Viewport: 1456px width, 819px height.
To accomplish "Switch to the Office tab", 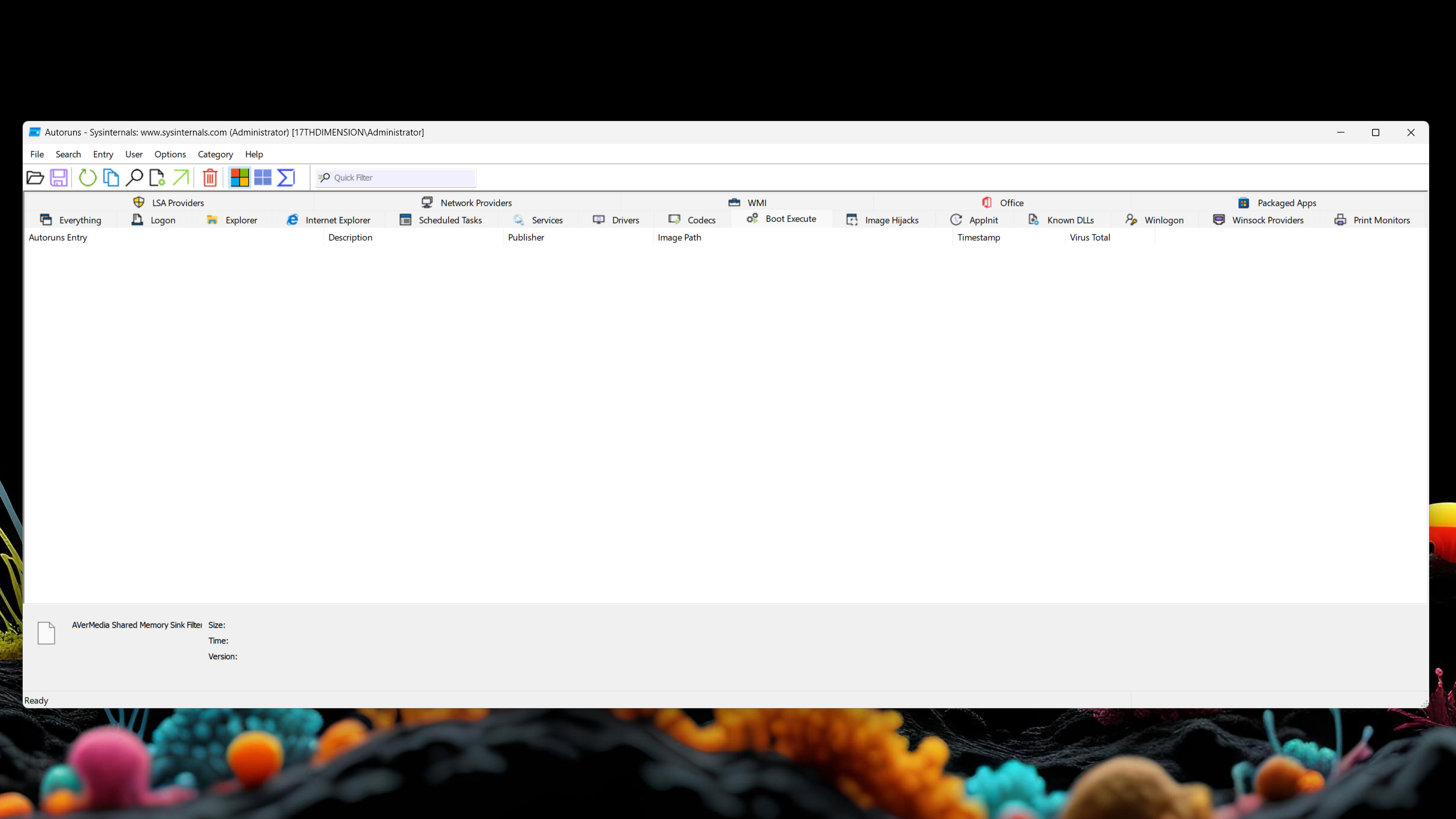I will [x=1002, y=203].
